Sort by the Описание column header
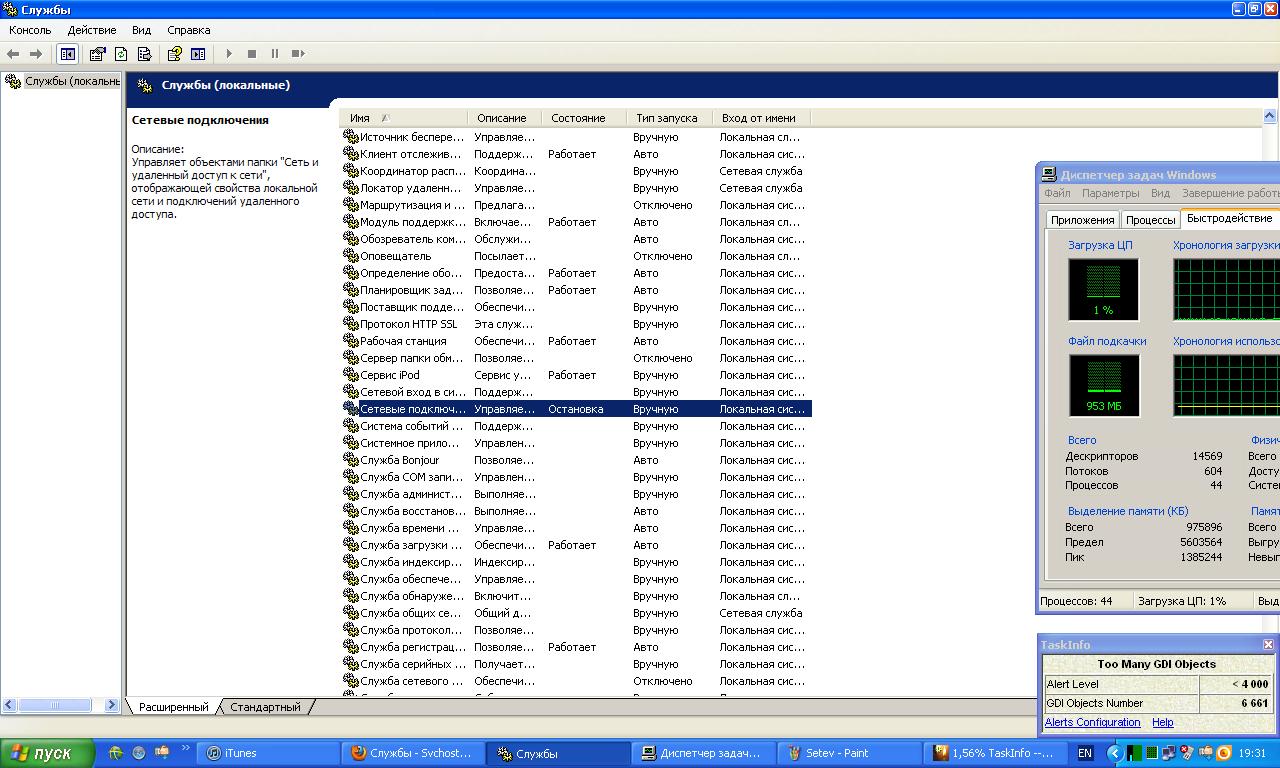Screen dimensions: 1280x768 (x=504, y=118)
